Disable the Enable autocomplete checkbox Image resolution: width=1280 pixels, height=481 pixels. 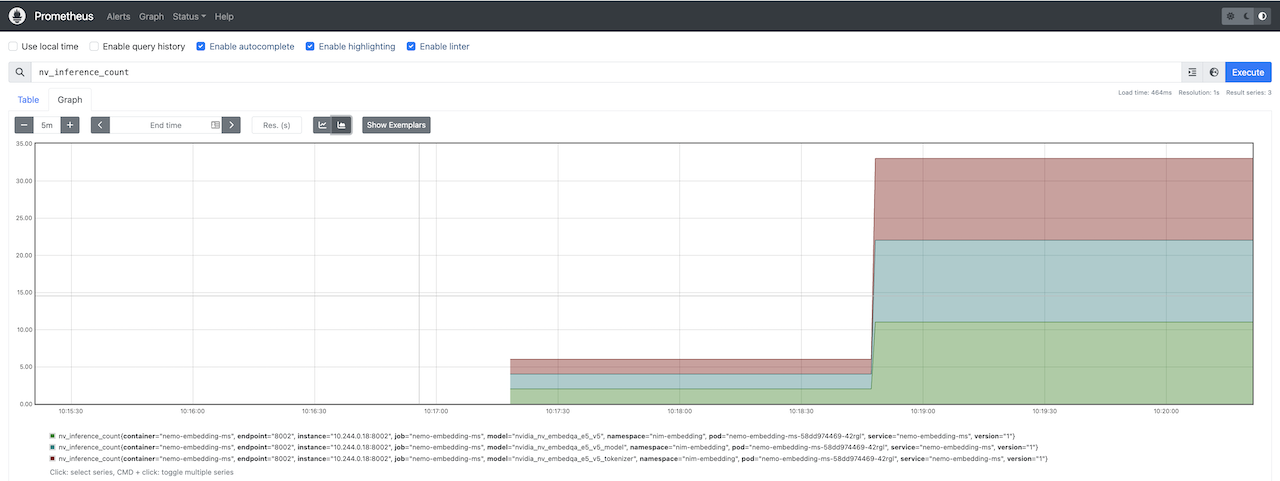pos(201,47)
